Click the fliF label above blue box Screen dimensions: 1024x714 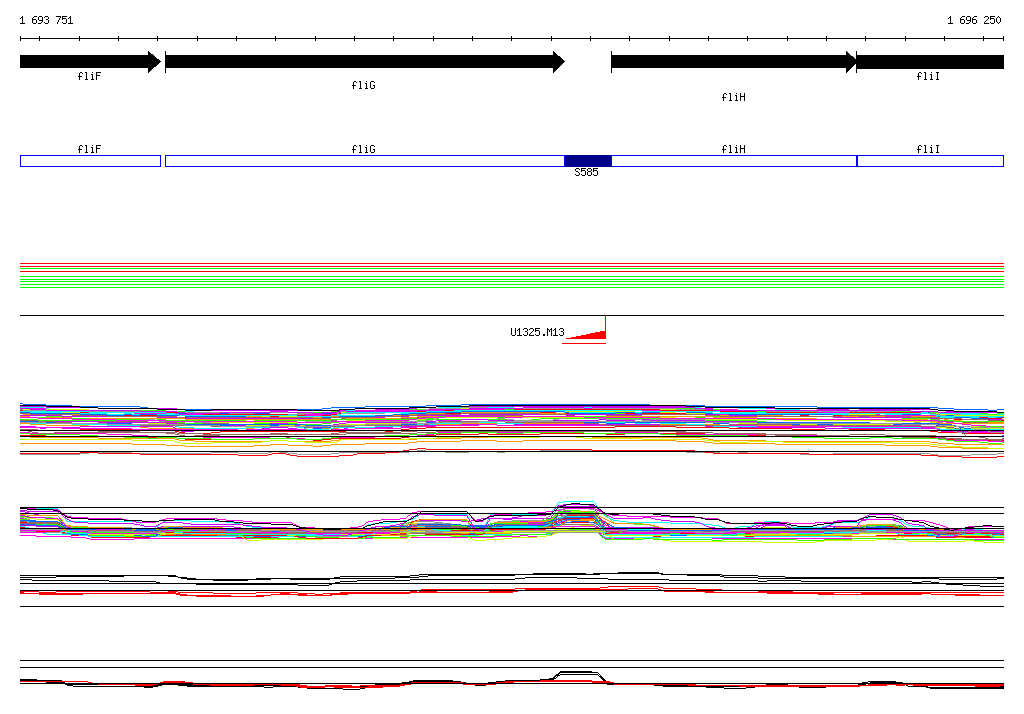(x=89, y=150)
